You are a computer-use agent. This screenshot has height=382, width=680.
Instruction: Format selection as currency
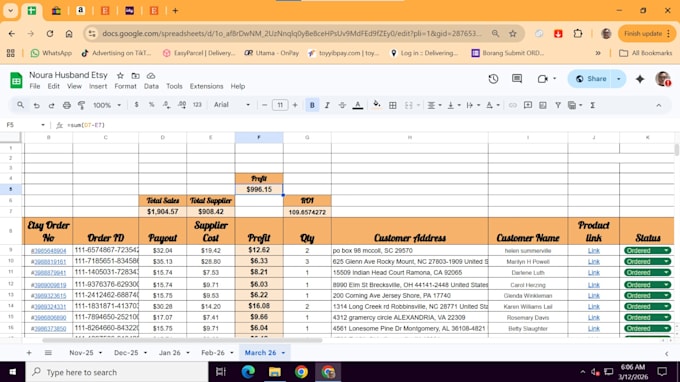tap(137, 105)
